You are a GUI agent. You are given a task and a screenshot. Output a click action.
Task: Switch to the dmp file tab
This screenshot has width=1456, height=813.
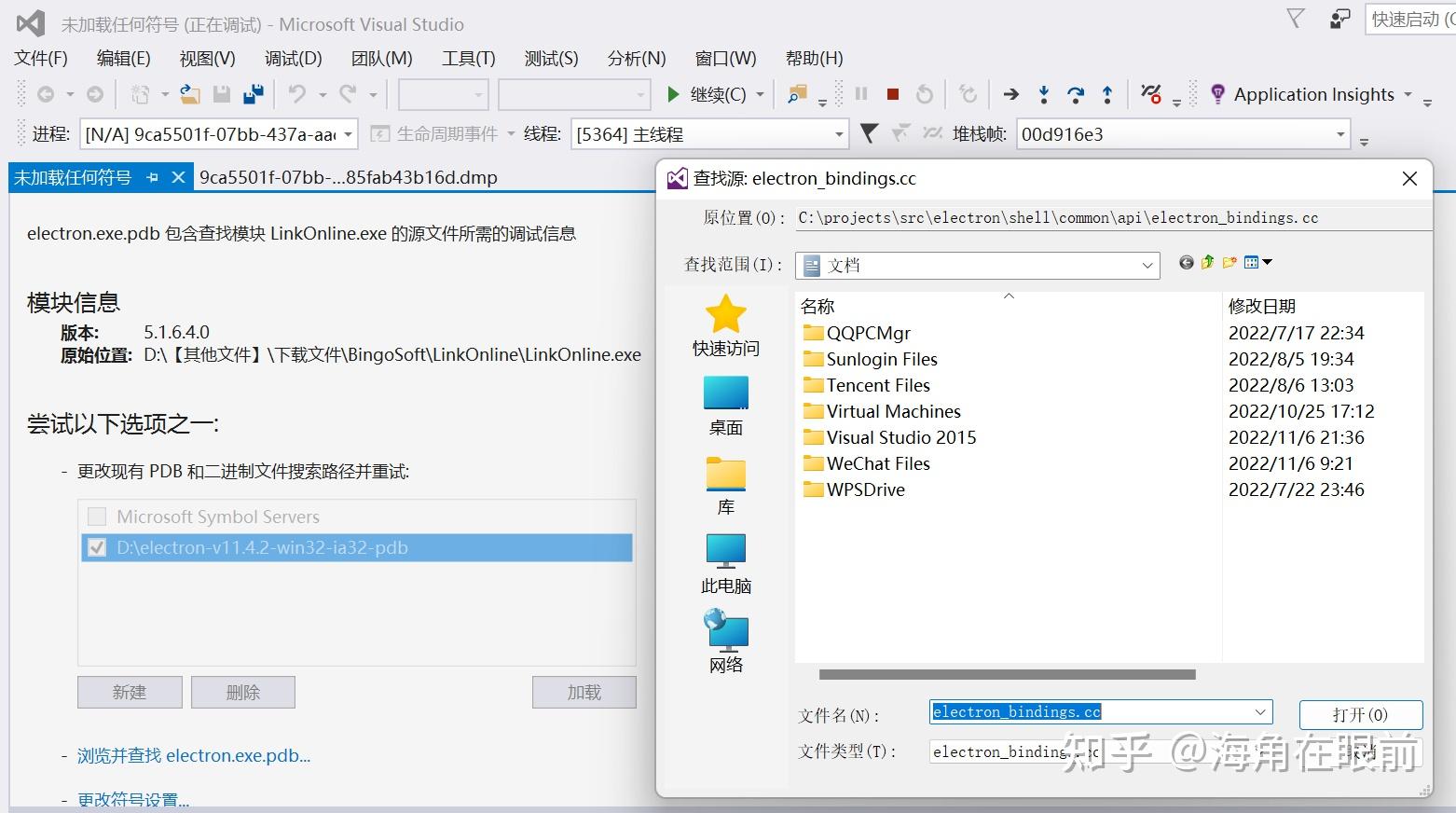pos(348,177)
